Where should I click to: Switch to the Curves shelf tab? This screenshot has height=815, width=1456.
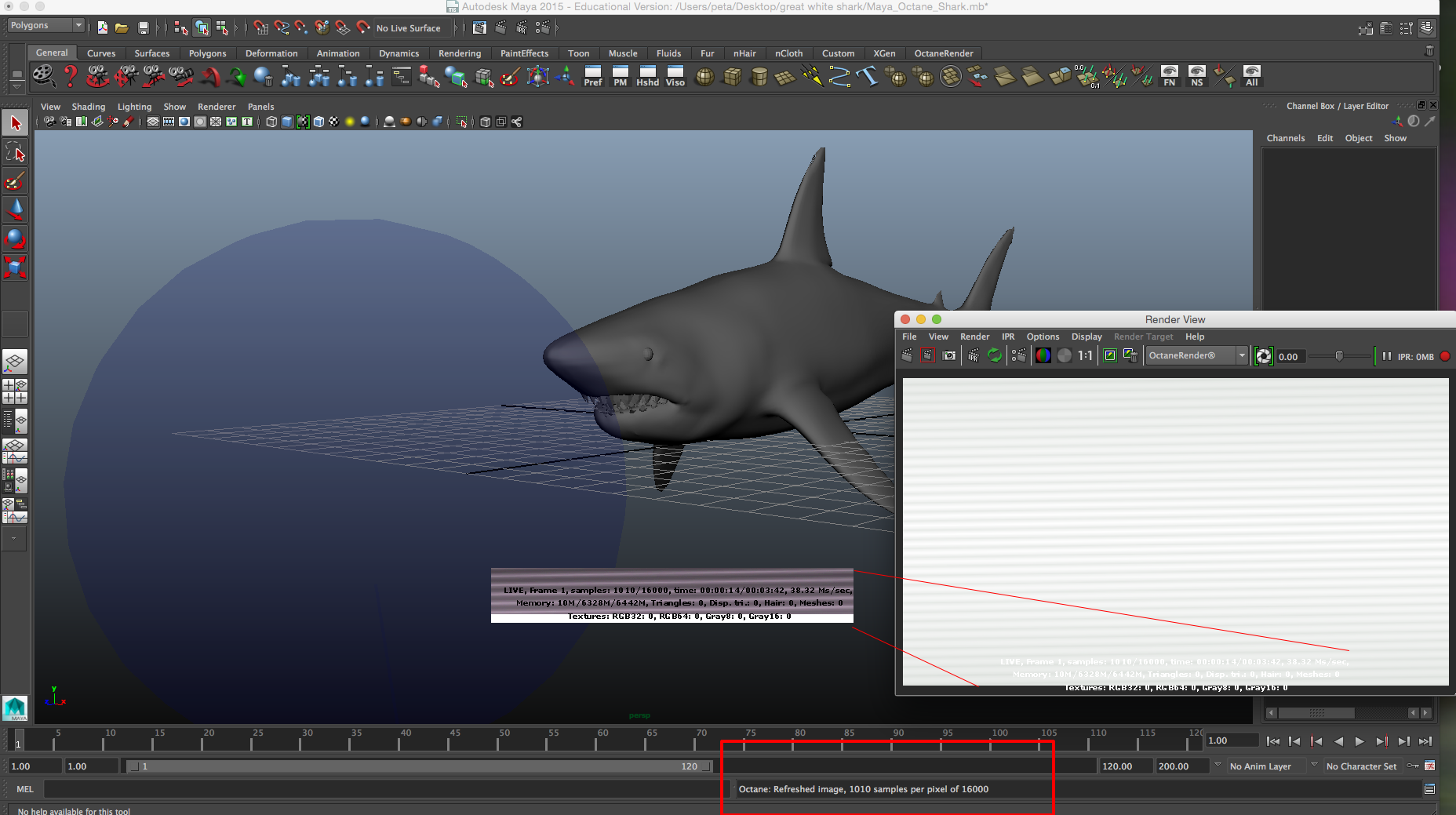(101, 53)
